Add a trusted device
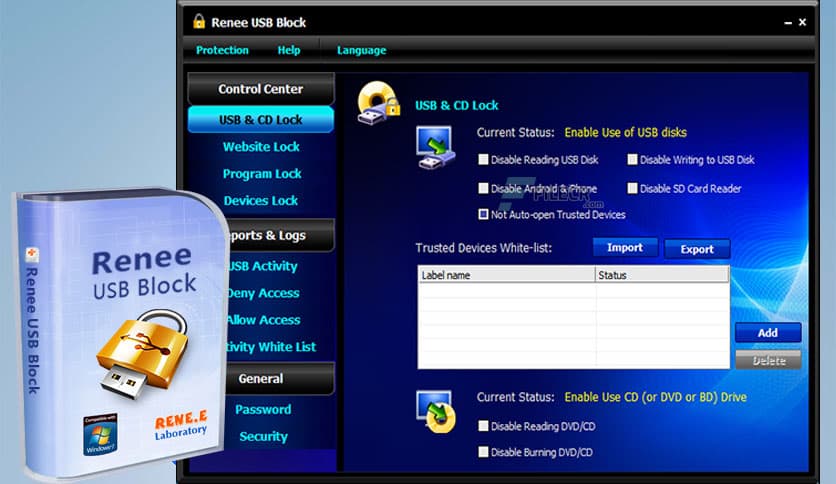The height and width of the screenshot is (484, 836). tap(768, 333)
